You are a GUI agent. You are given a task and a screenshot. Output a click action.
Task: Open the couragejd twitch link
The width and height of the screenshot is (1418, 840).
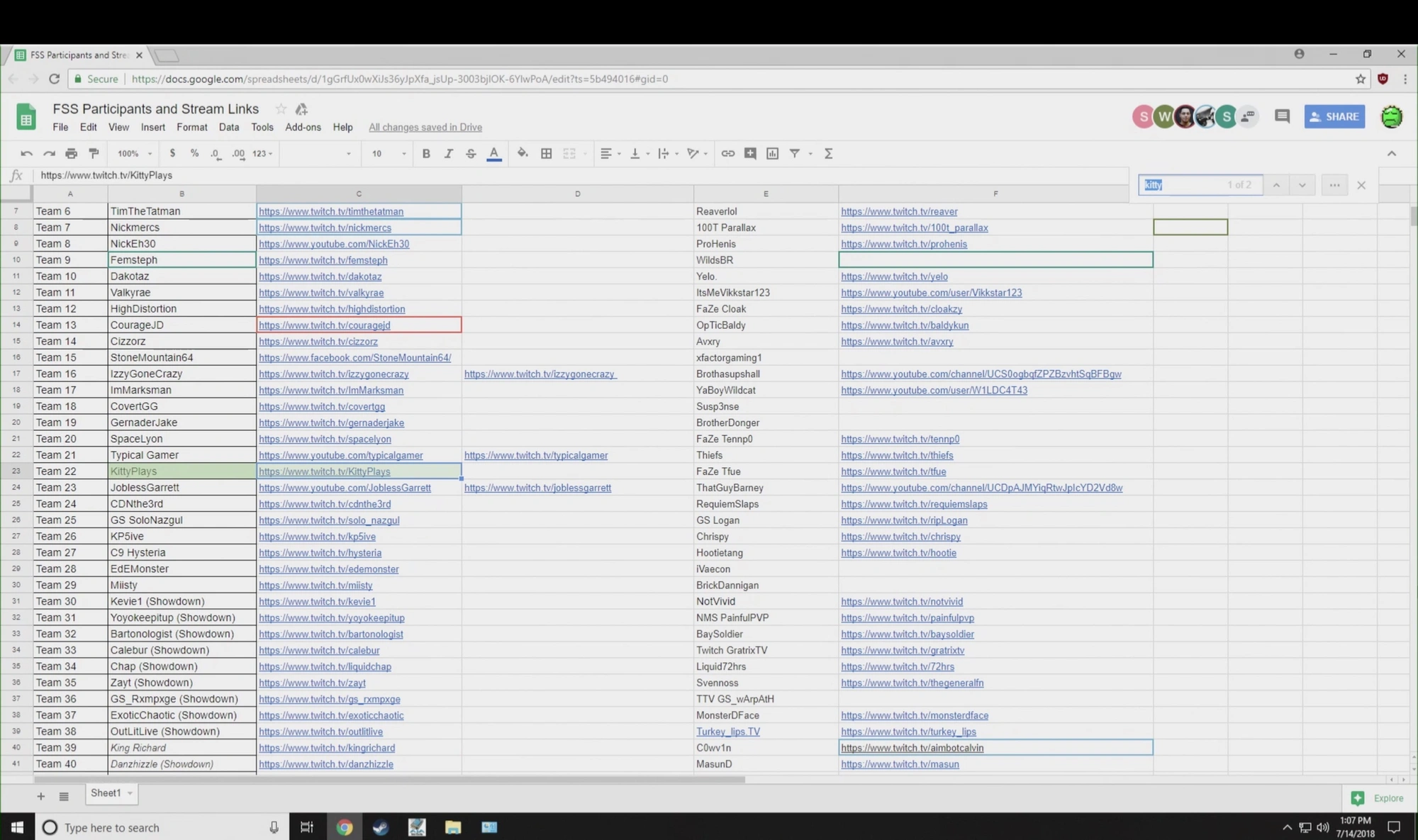[x=324, y=325]
